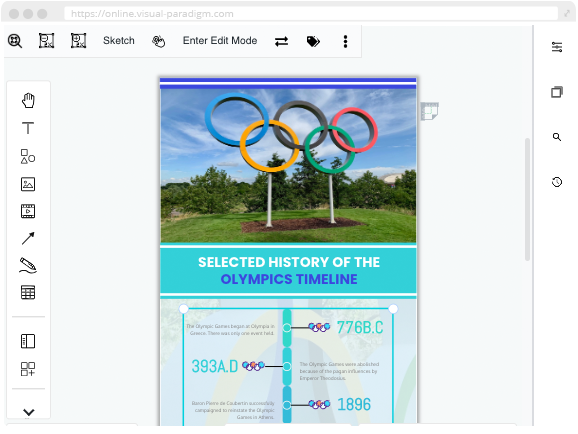Select the image insert tool
The width and height of the screenshot is (578, 434).
click(x=28, y=184)
